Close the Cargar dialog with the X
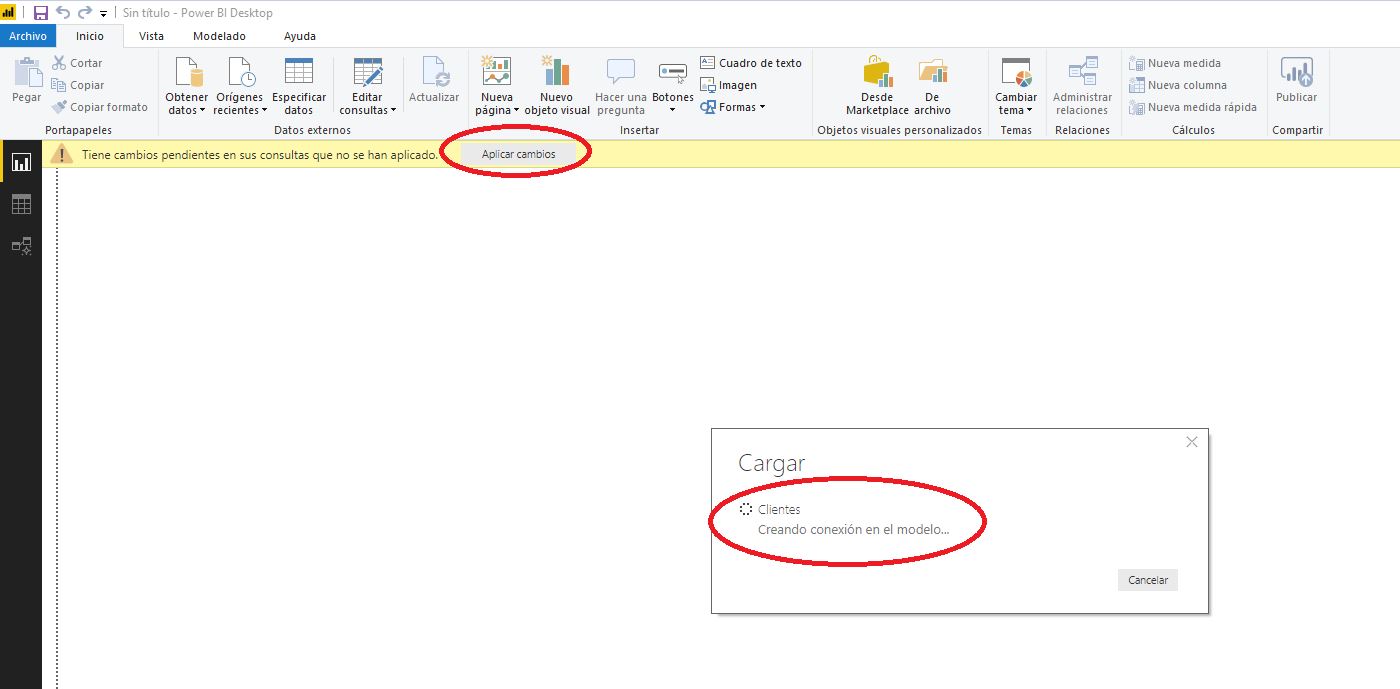Screen dimensions: 1400x689 [x=1191, y=442]
